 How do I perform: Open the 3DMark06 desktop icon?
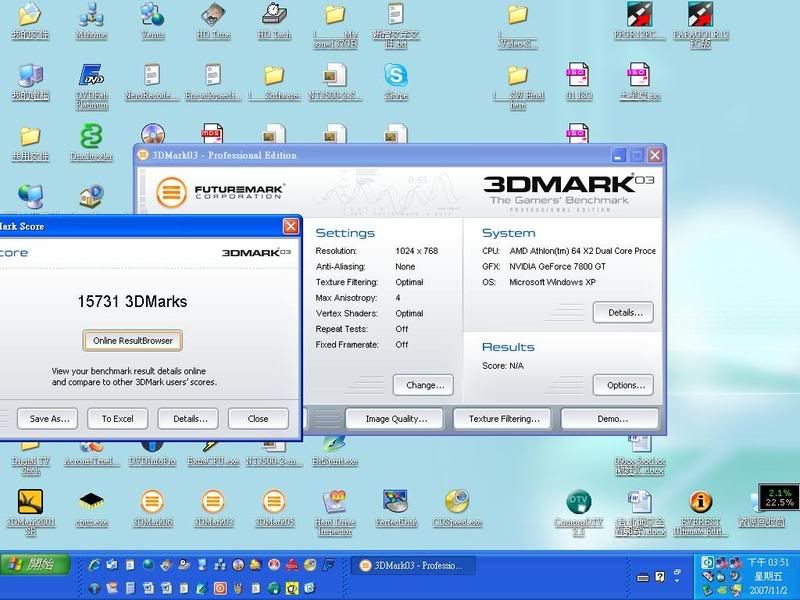pyautogui.click(x=153, y=509)
